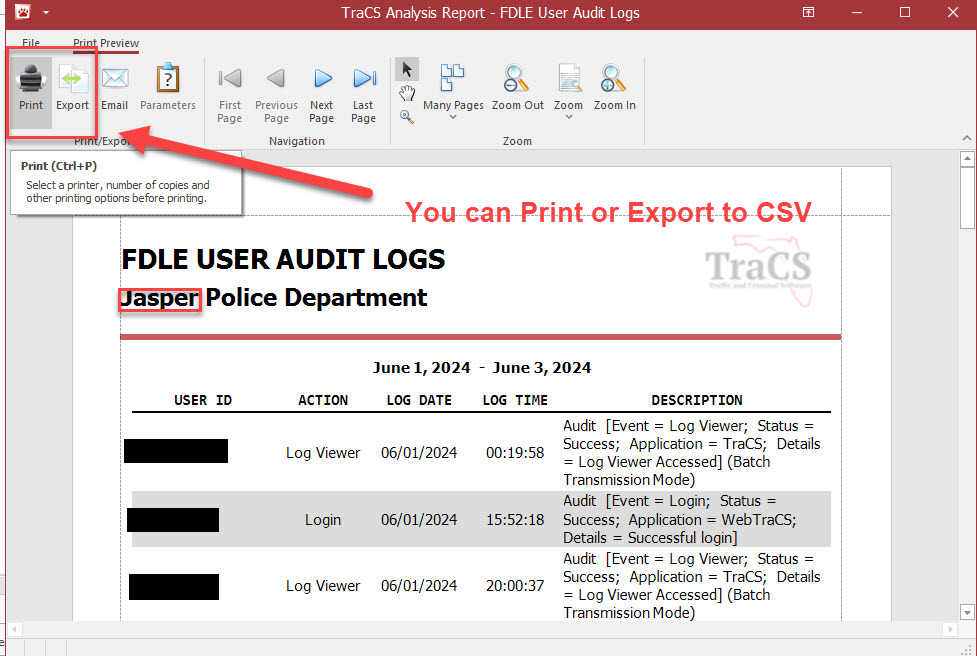Click the Print icon in the ribbon

click(x=31, y=86)
